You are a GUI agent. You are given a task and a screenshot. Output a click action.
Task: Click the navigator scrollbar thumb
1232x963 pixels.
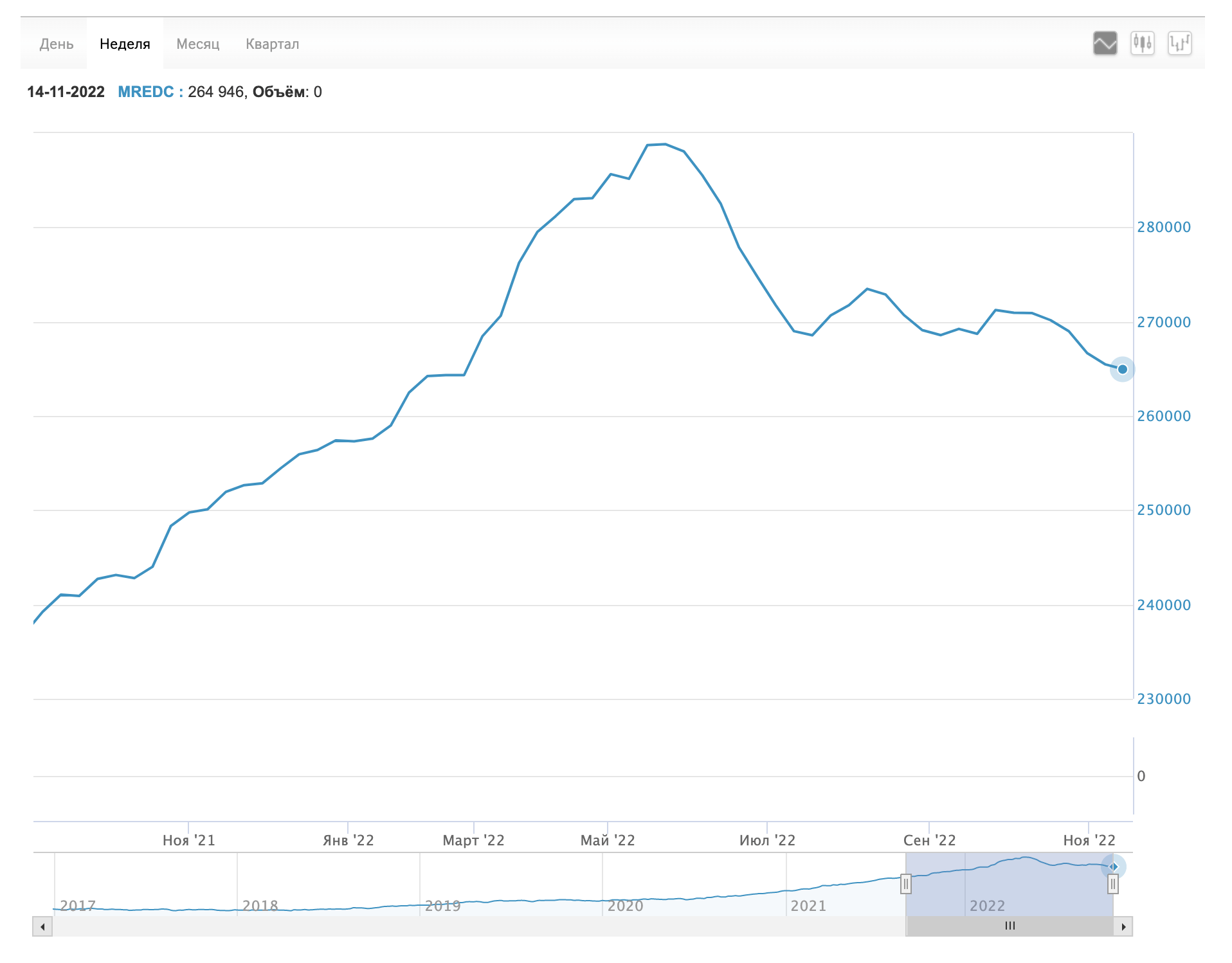pyautogui.click(x=1010, y=926)
